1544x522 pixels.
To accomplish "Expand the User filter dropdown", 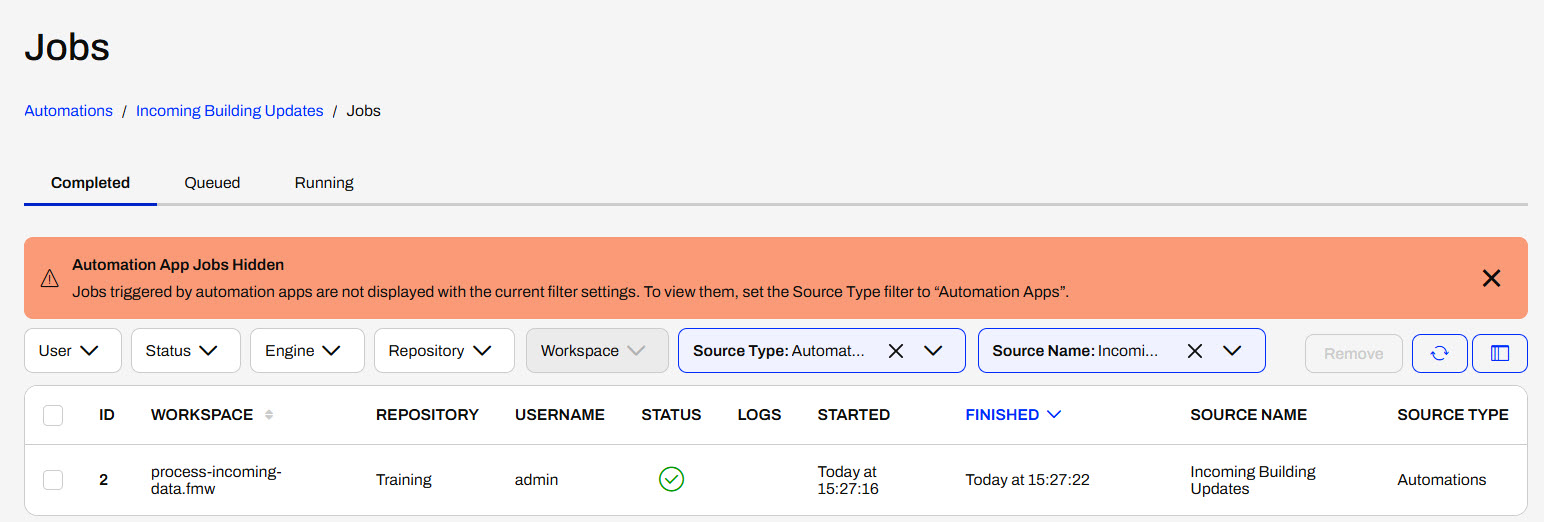I will pyautogui.click(x=72, y=351).
